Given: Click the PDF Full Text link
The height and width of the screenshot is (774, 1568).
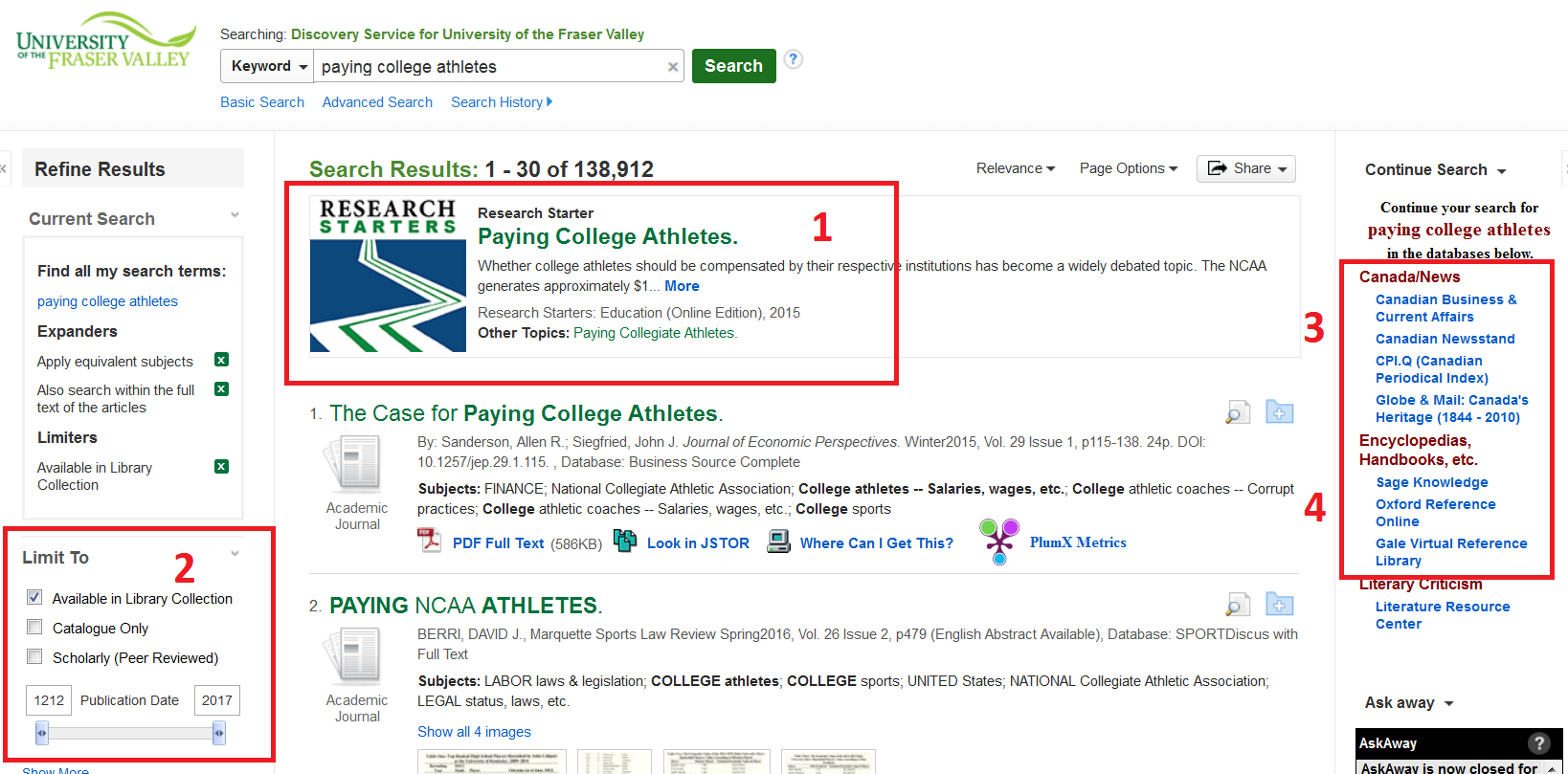Looking at the screenshot, I should click(x=498, y=543).
